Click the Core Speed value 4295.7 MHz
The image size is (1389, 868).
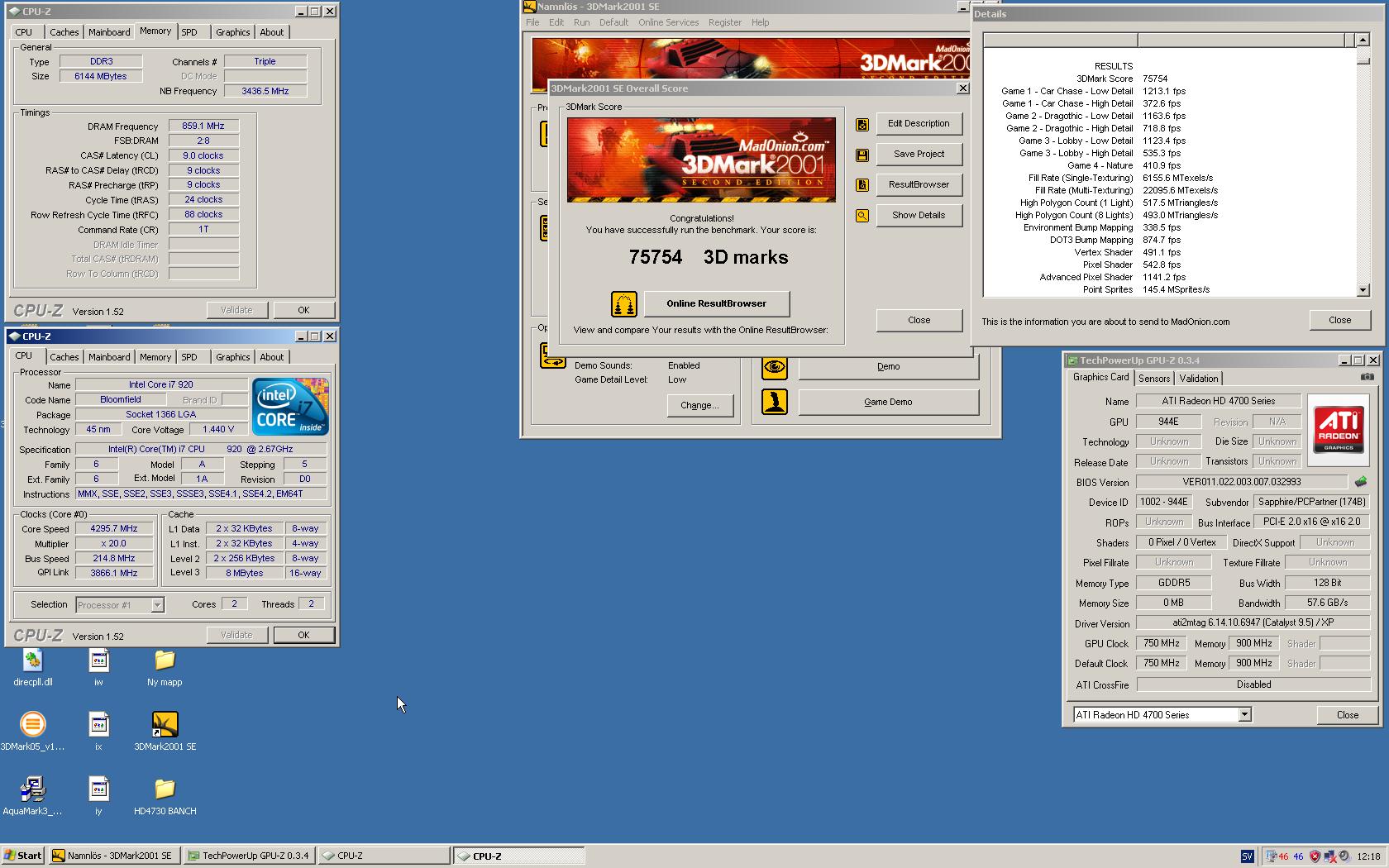(114, 529)
